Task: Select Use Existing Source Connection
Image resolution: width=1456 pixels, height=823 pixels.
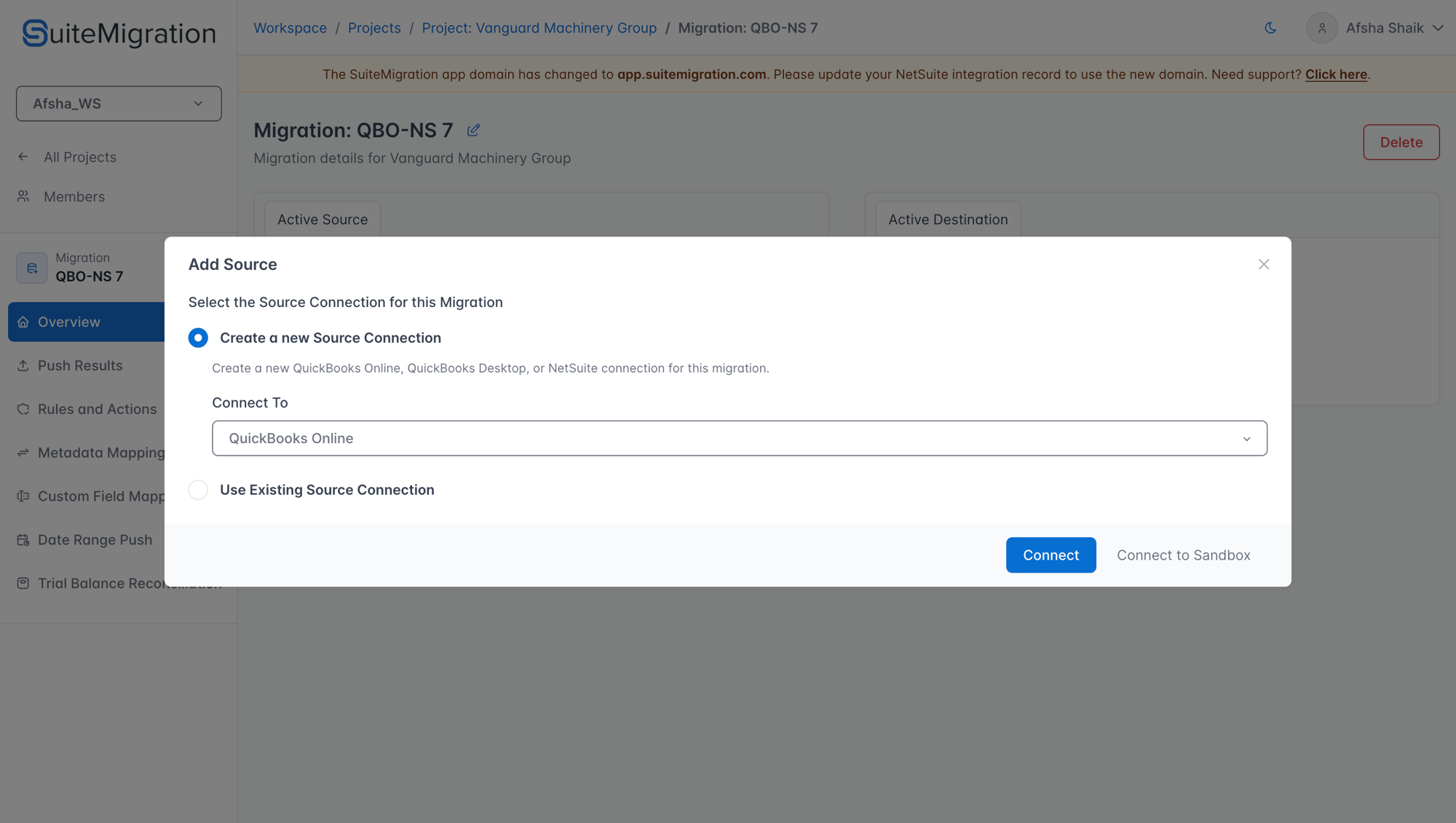Action: point(198,490)
